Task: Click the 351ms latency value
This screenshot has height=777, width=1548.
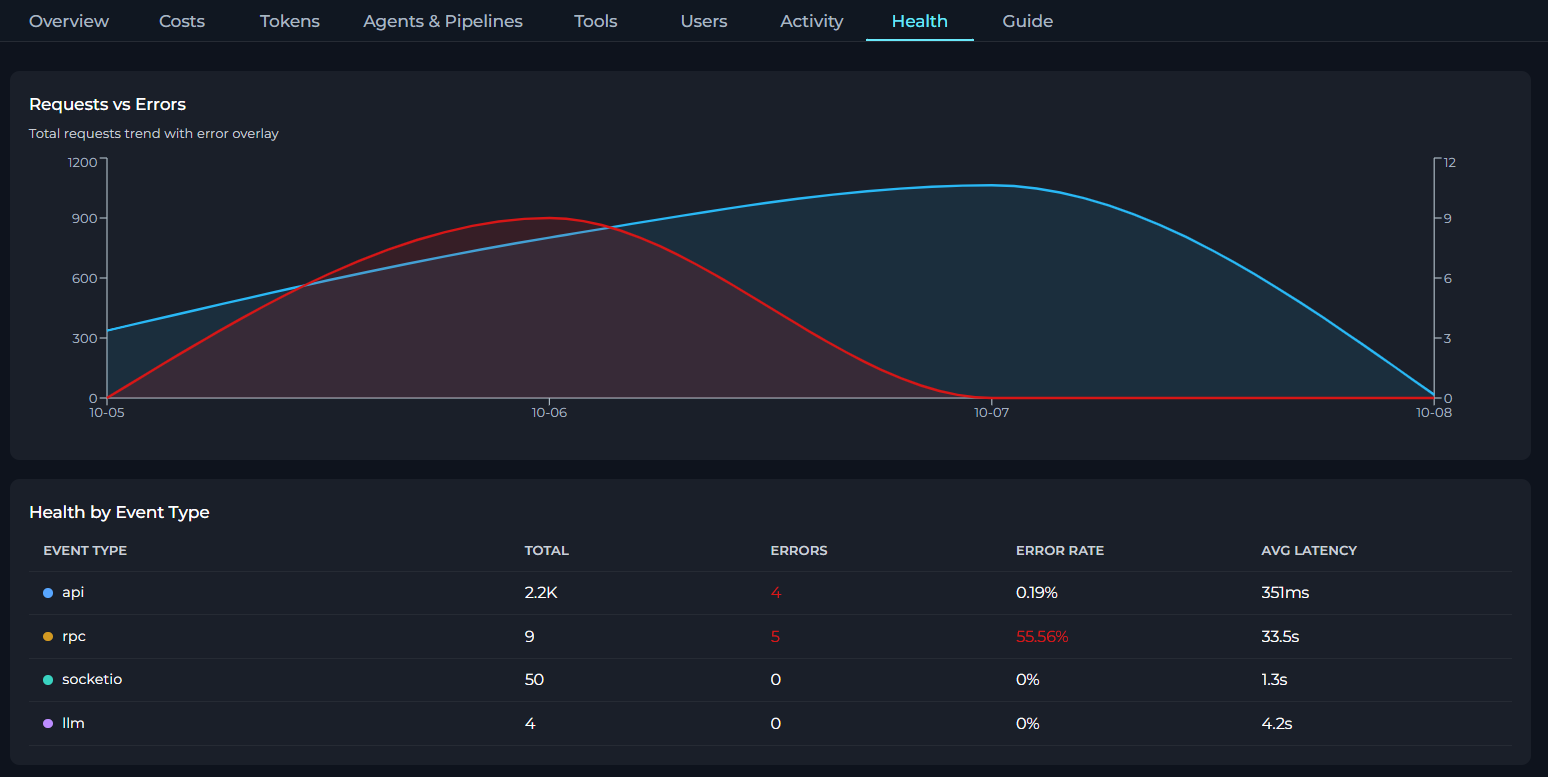Action: [x=1286, y=593]
